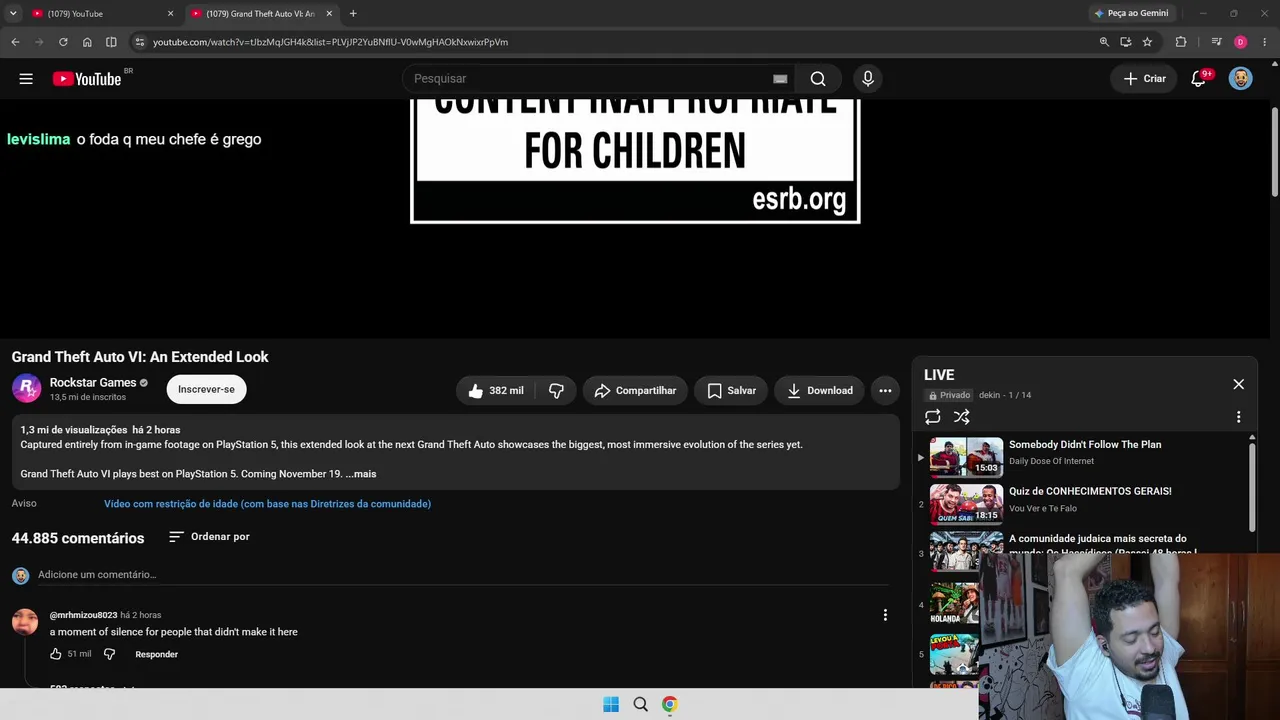Screen dimensions: 1280x720
Task: View site information icon in address bar
Action: tap(139, 42)
